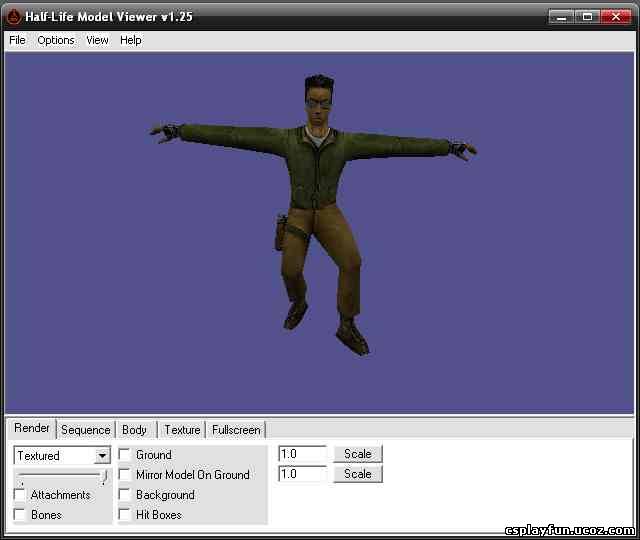Click the transparency slider under Textured
Screen dimensions: 640x540
coord(62,476)
